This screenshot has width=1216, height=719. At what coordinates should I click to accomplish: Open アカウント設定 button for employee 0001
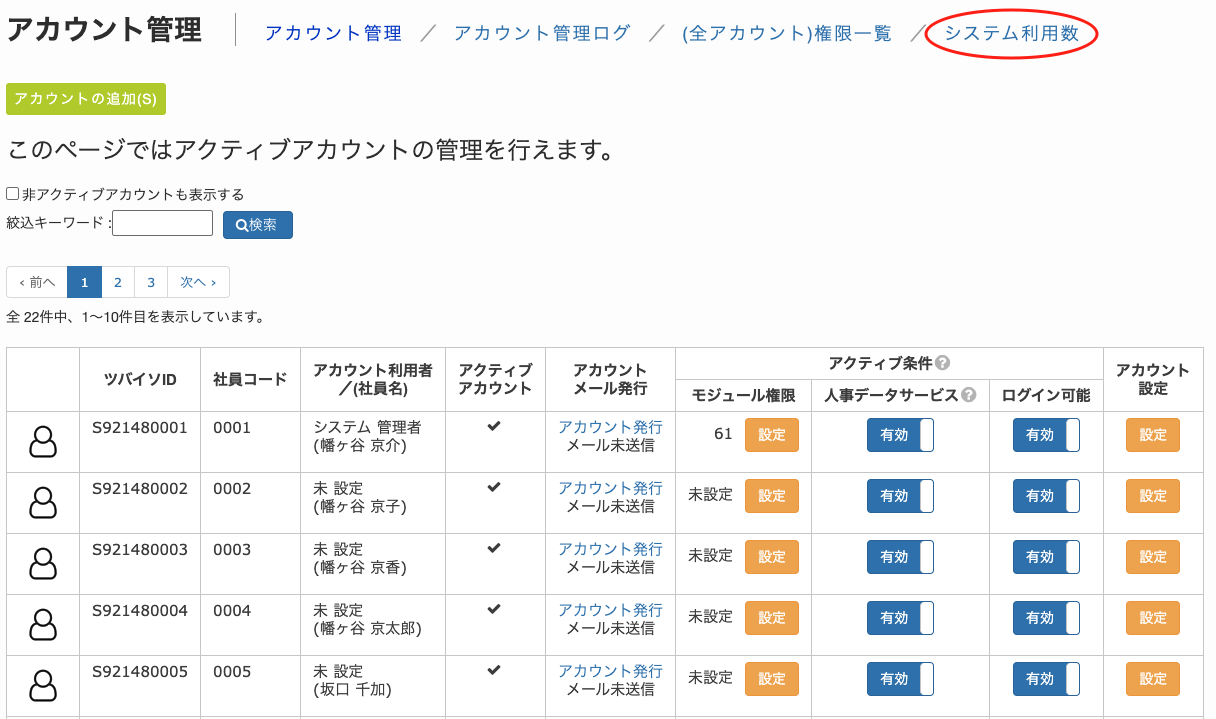pos(1153,435)
